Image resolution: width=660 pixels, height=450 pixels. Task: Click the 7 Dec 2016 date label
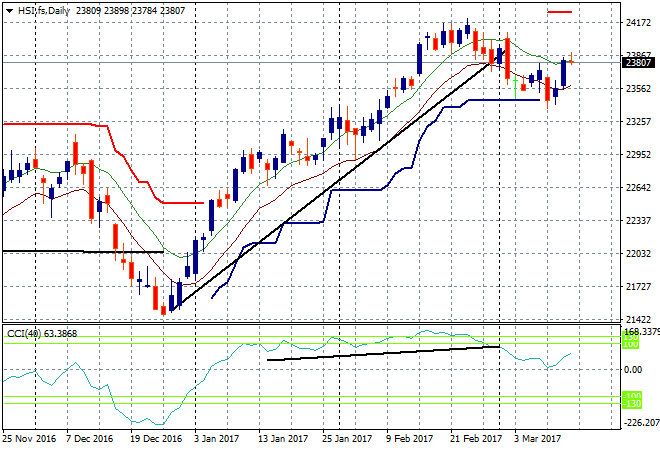point(89,439)
